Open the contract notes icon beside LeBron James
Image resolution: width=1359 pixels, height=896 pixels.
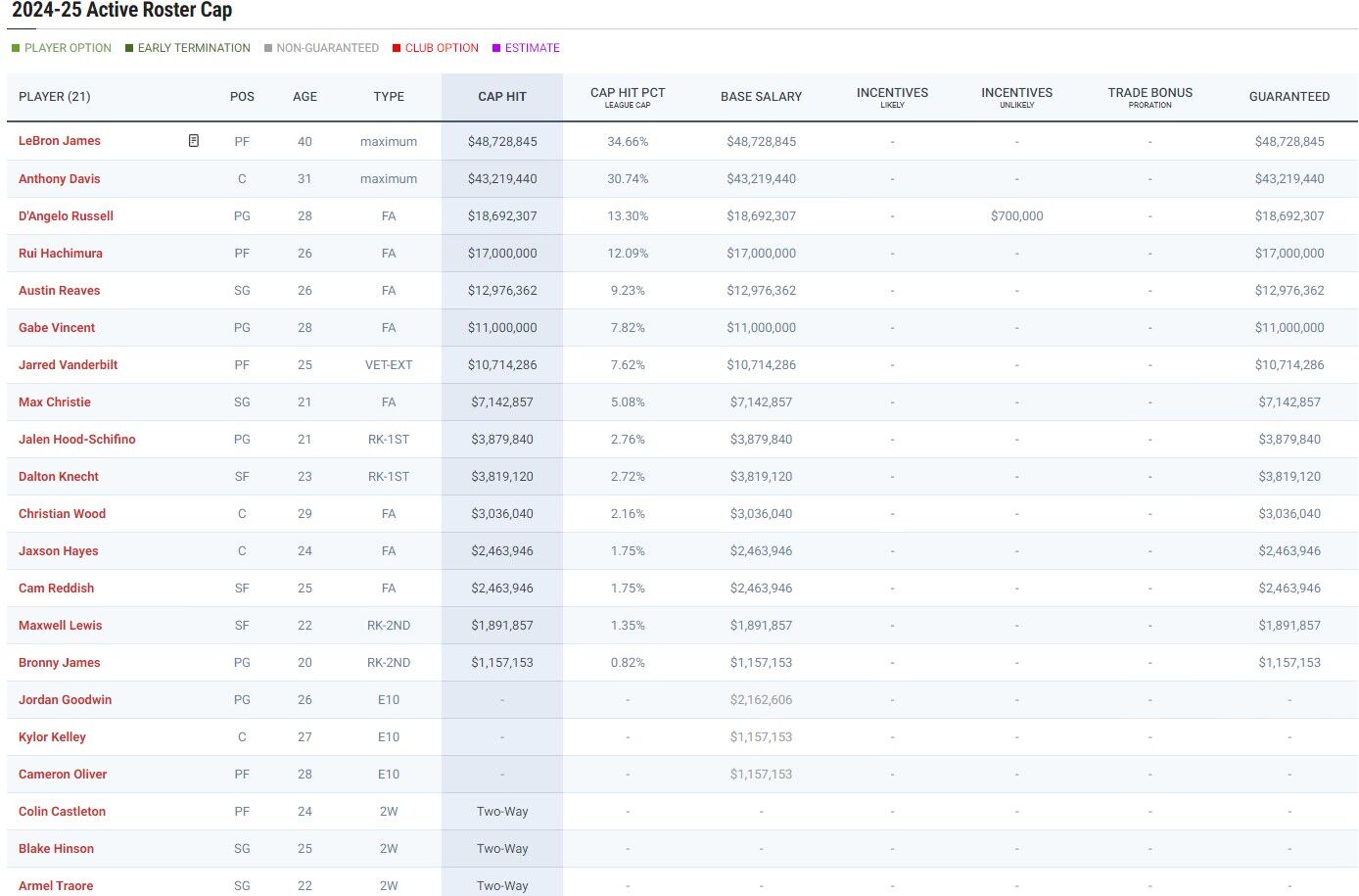click(194, 141)
